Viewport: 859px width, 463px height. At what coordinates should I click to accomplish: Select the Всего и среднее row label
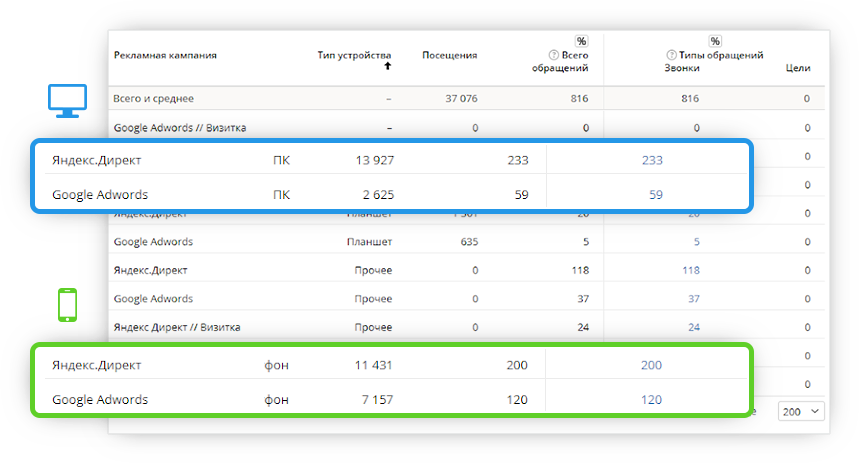point(153,99)
